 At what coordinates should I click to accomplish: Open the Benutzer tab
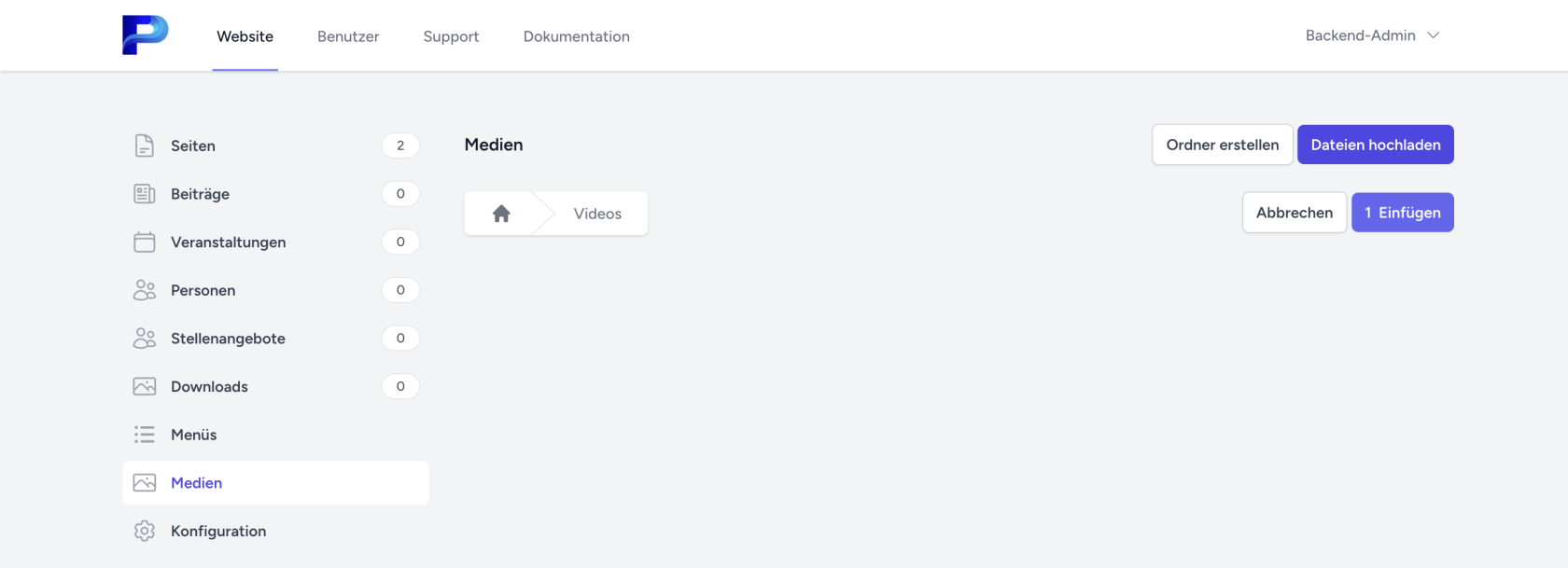coord(348,36)
